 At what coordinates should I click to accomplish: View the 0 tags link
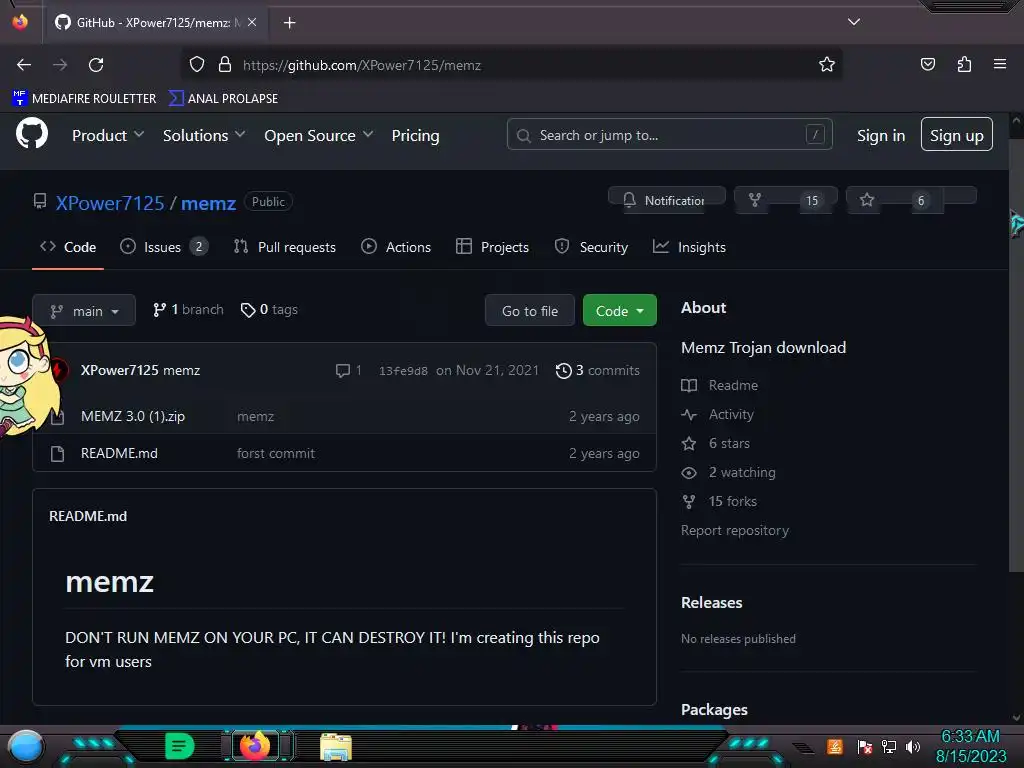[x=269, y=310]
